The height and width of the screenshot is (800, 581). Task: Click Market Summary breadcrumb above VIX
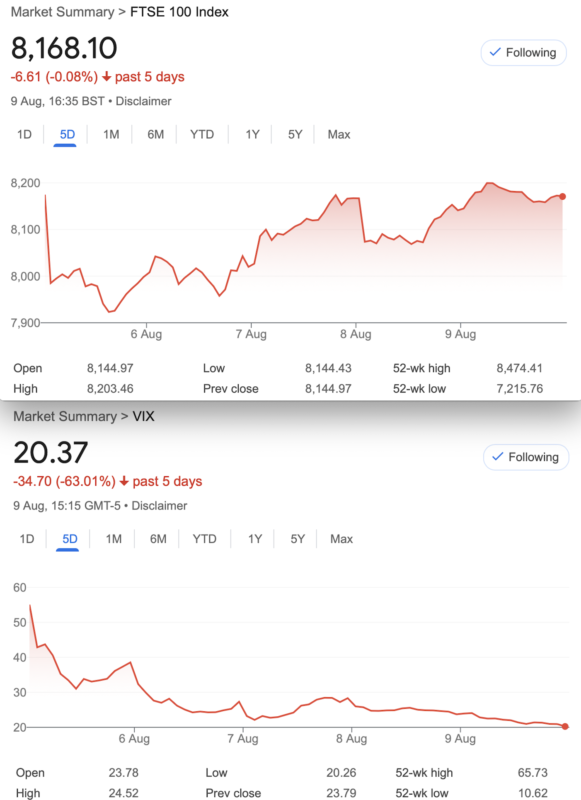(x=65, y=416)
